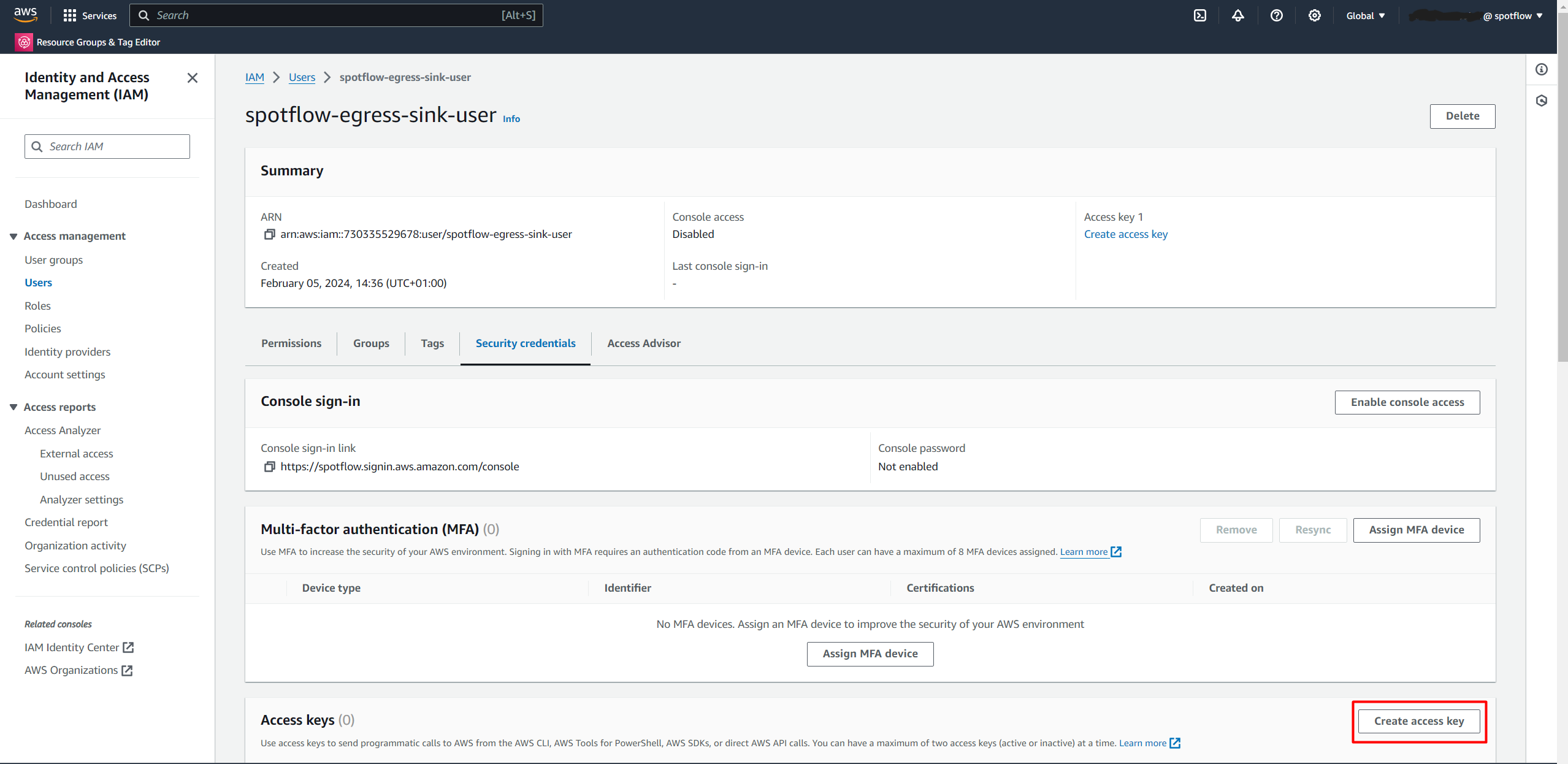Switch to the Tags tab
The width and height of the screenshot is (1568, 764).
(x=432, y=343)
